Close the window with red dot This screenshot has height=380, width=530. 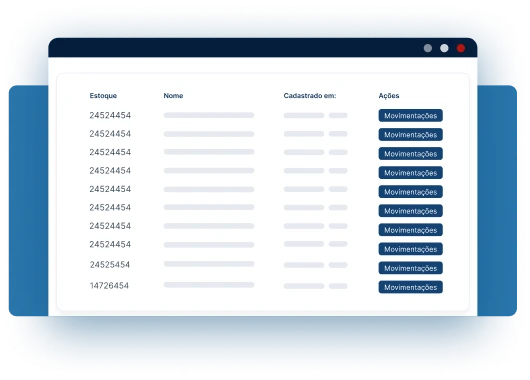click(461, 48)
